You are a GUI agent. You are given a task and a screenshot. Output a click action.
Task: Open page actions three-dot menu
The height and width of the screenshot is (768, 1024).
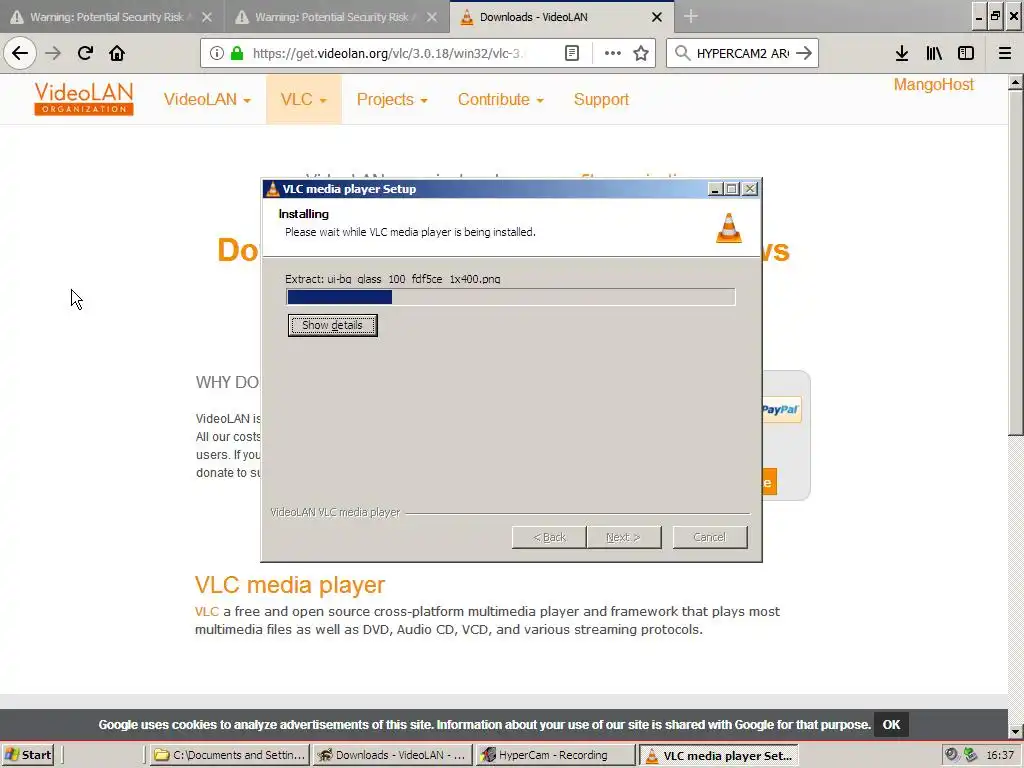click(613, 53)
